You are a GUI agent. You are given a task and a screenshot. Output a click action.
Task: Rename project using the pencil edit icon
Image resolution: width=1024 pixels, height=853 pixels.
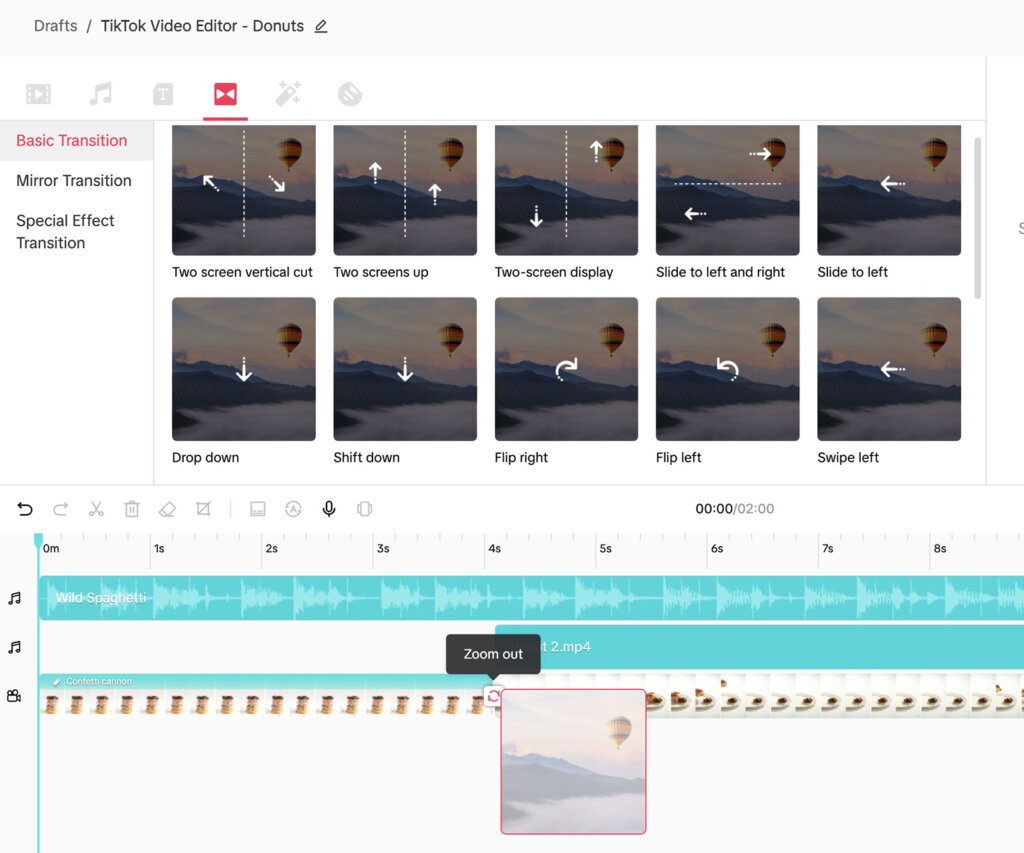[321, 26]
